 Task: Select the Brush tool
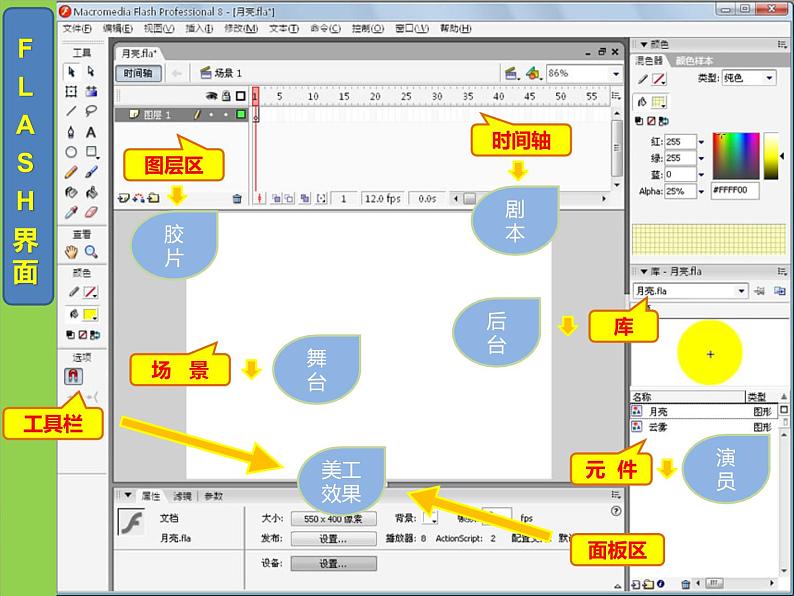[x=91, y=172]
